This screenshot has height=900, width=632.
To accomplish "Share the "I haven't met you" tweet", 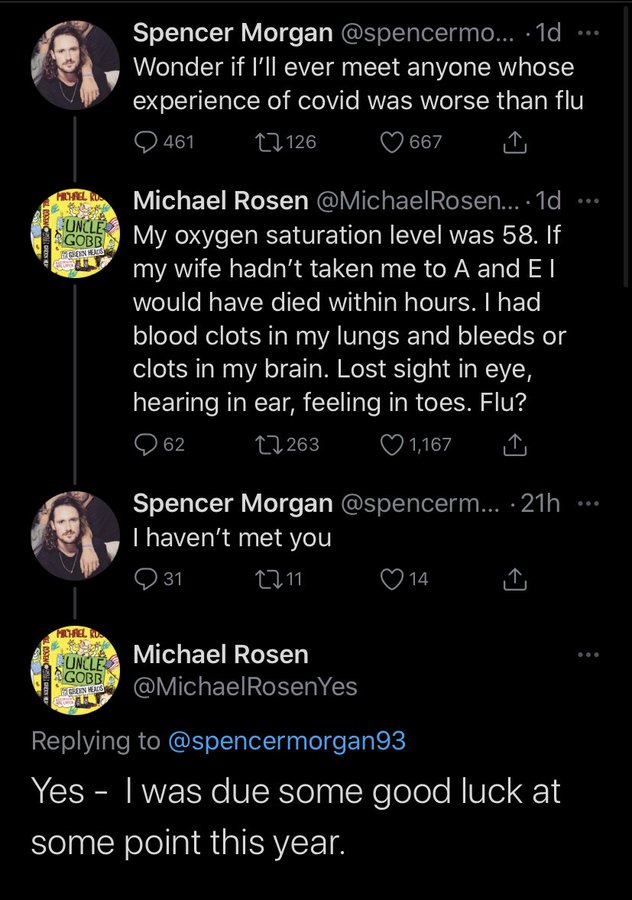I will [x=516, y=577].
